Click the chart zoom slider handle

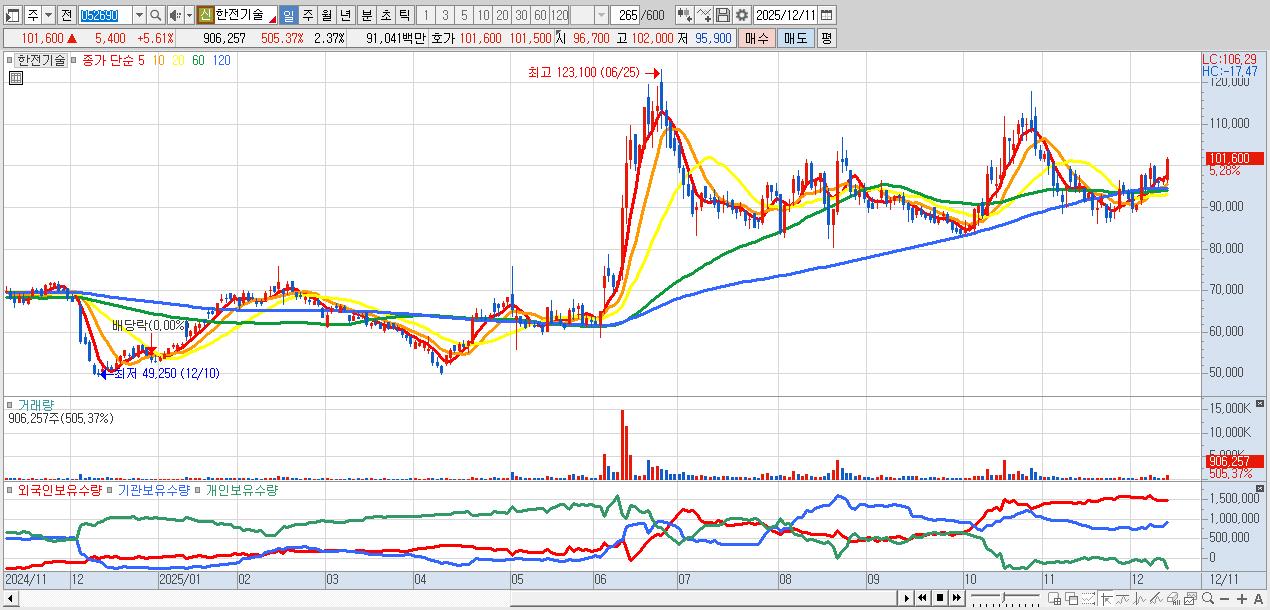1003,597
